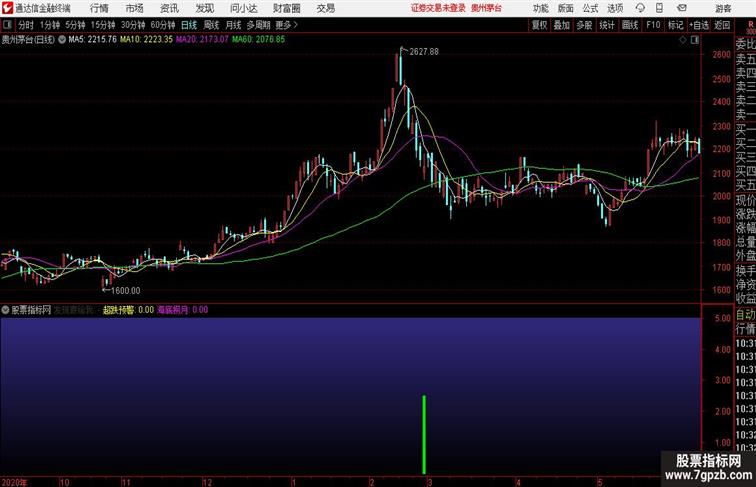Screen dimensions: 756x487
Task: Open the 版面 menu
Action: coord(566,9)
